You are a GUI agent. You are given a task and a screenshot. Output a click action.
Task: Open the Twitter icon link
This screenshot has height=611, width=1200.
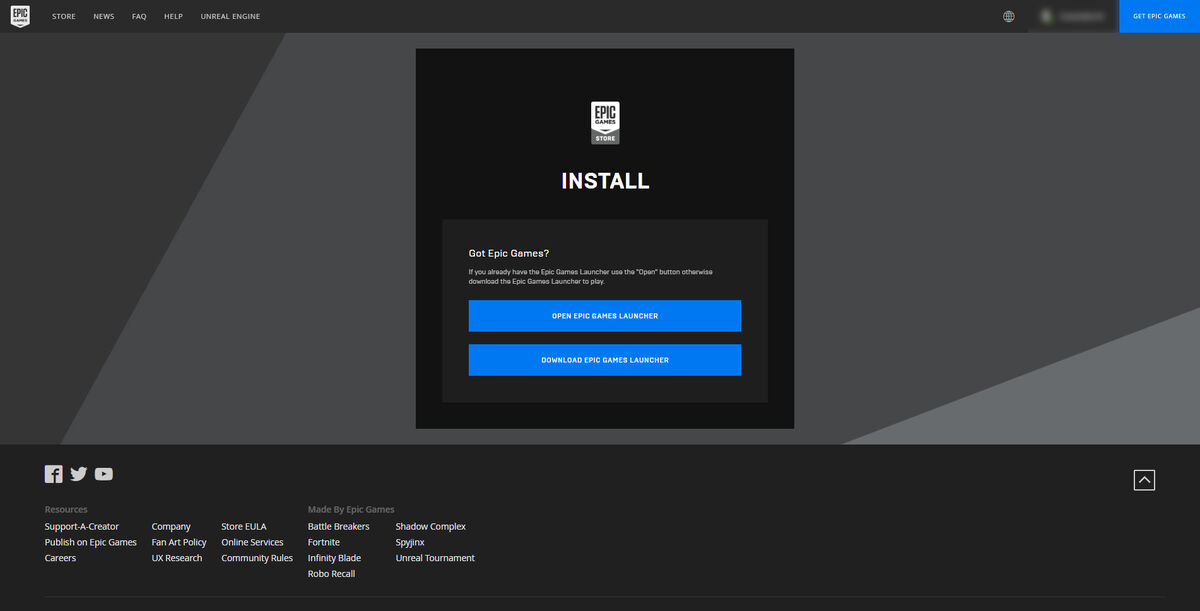[79, 474]
